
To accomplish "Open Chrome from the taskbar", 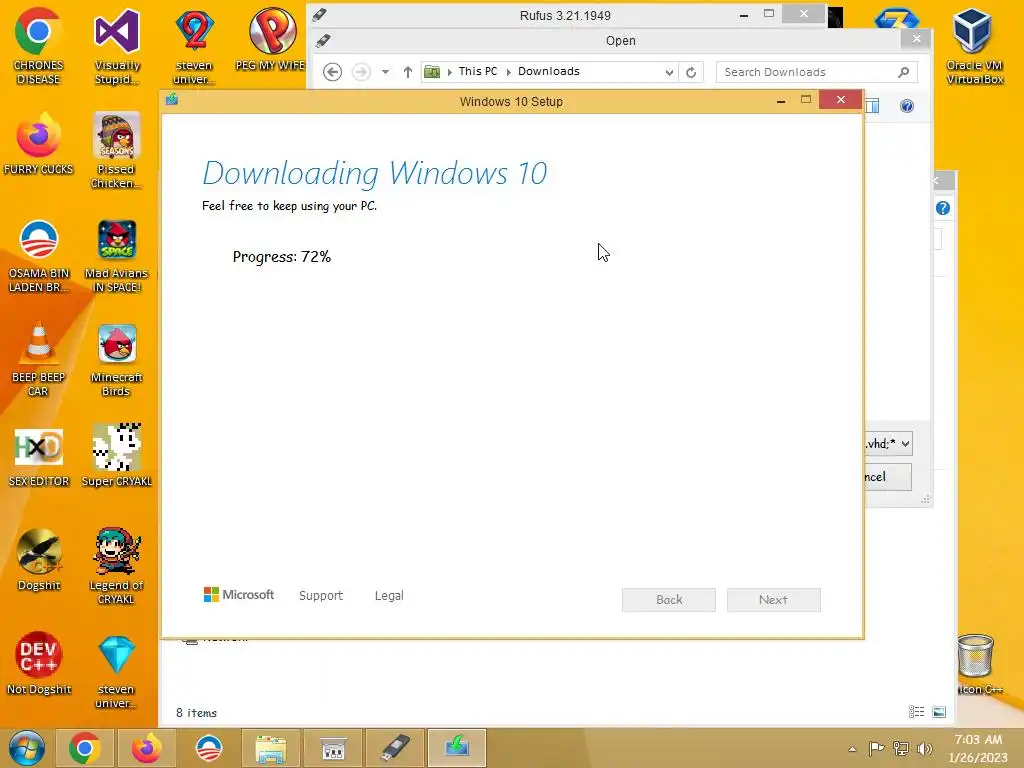I will pos(84,748).
